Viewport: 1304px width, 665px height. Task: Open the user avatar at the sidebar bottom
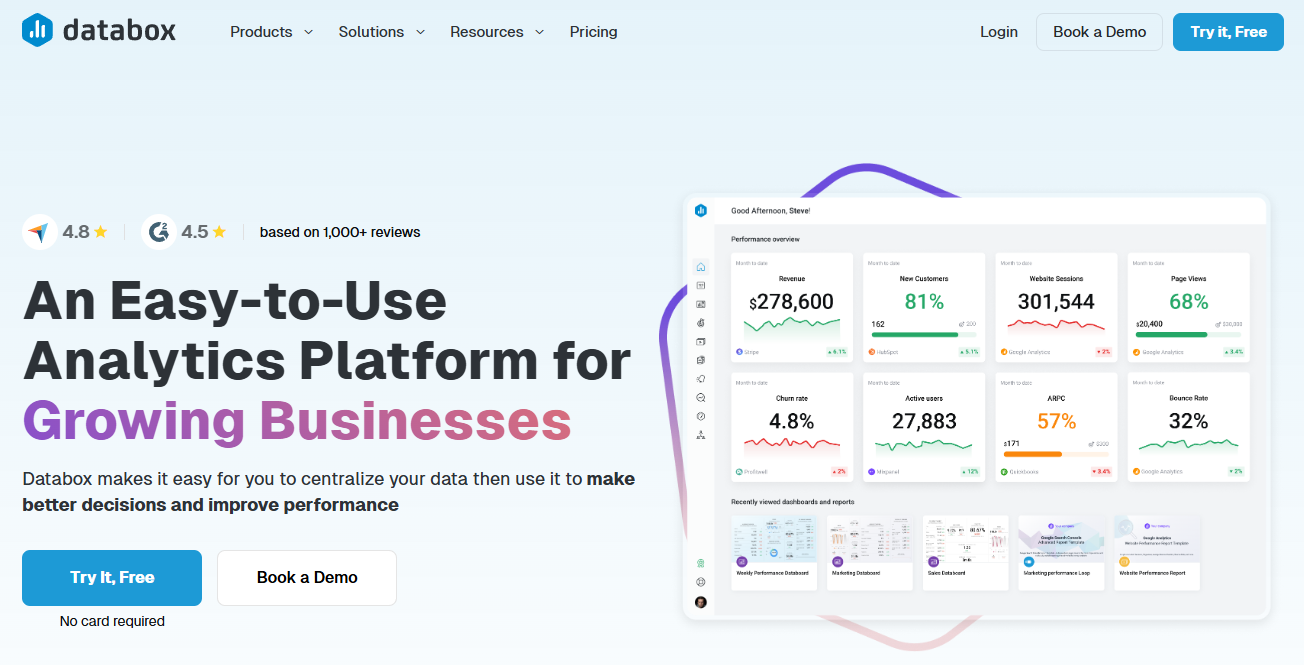pyautogui.click(x=701, y=602)
